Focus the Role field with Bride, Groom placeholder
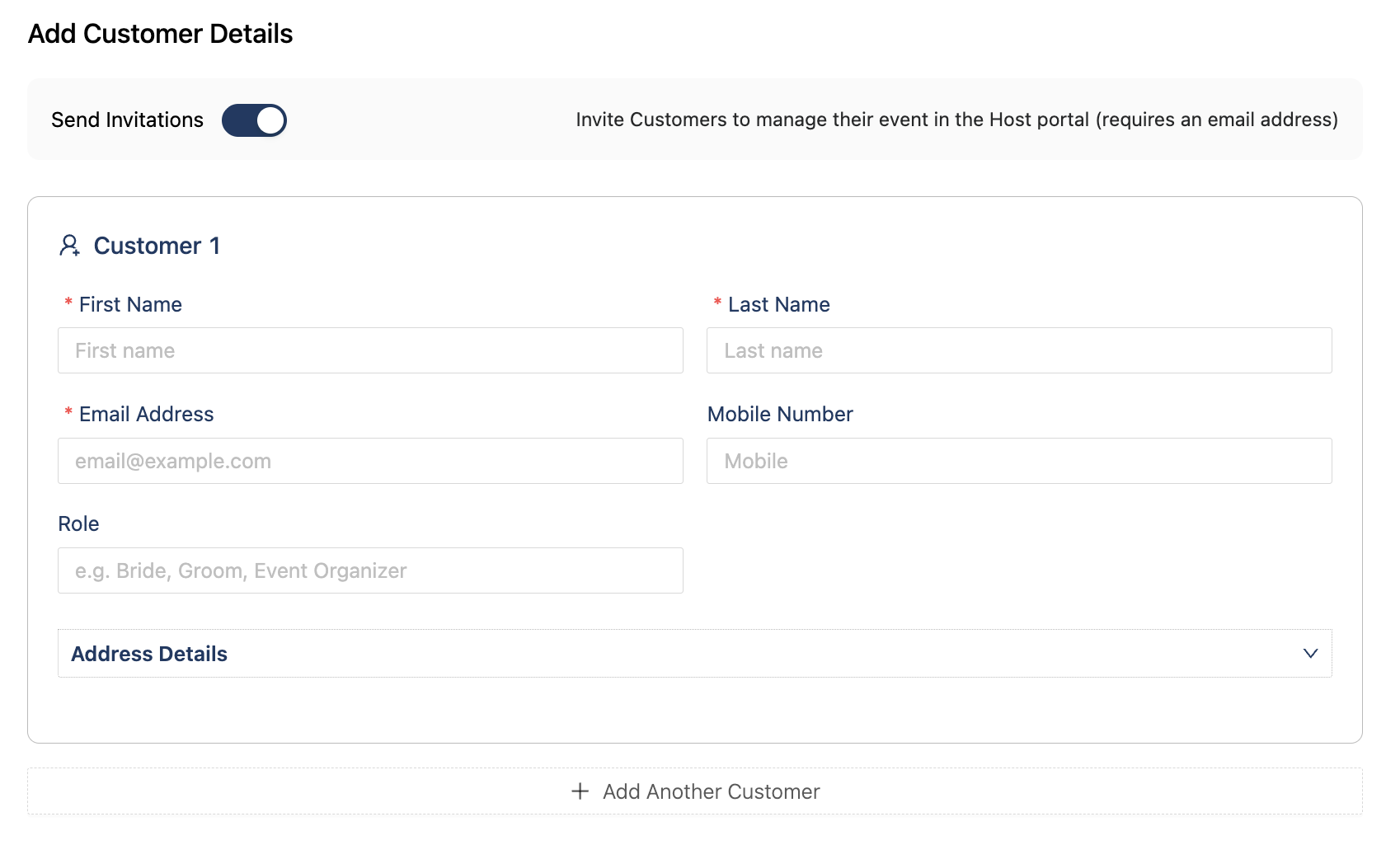1400x859 pixels. (370, 570)
